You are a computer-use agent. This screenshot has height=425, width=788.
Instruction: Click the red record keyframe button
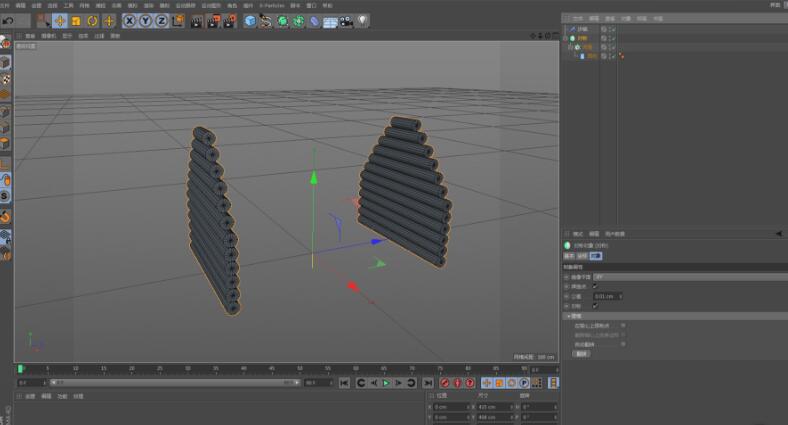pyautogui.click(x=444, y=383)
